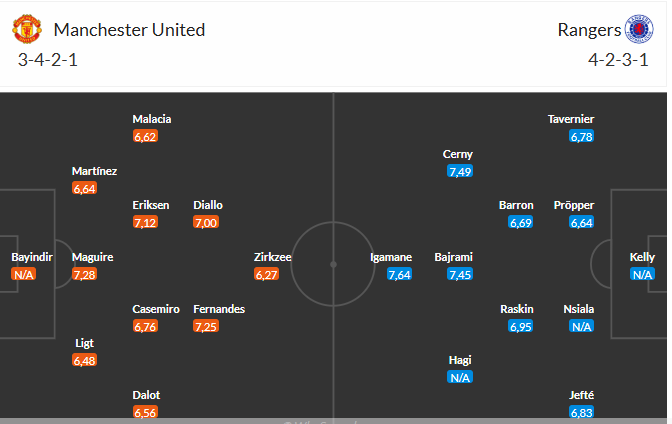Select Fernandes's 7,25 rating badge

click(206, 326)
